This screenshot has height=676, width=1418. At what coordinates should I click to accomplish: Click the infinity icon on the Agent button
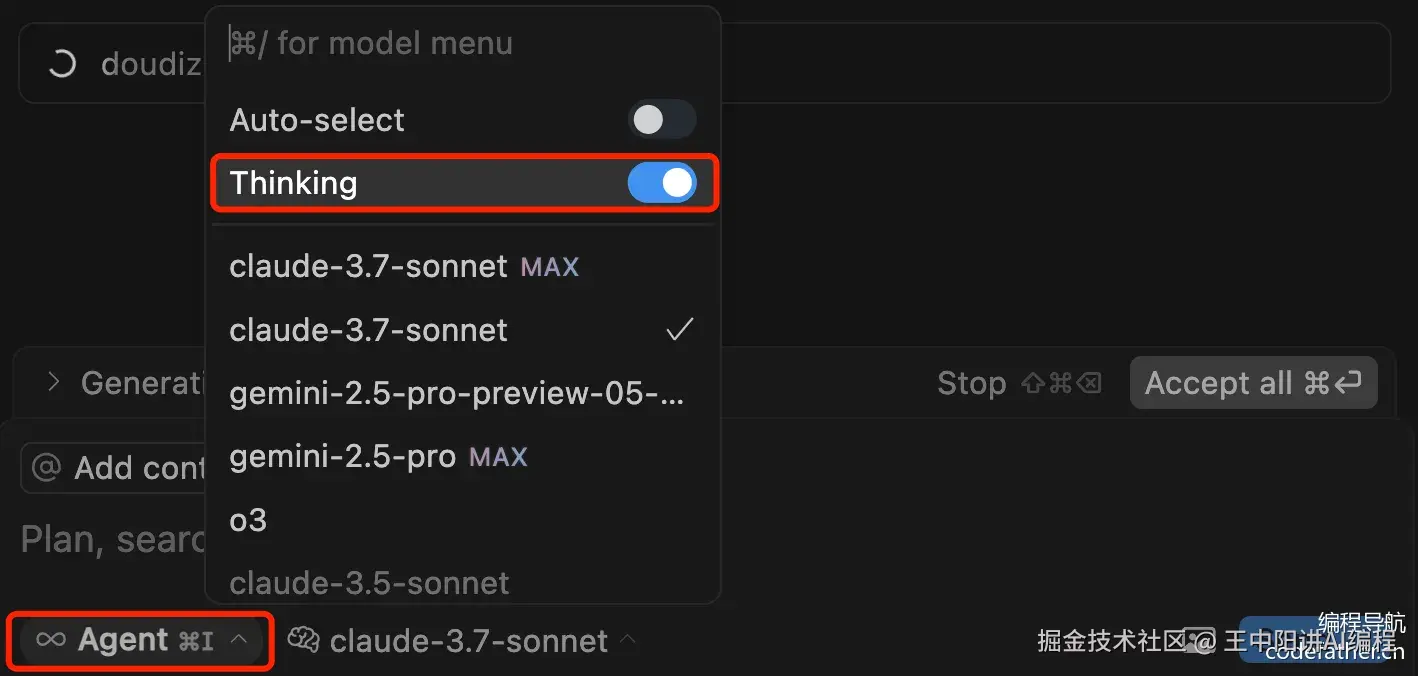click(50, 640)
